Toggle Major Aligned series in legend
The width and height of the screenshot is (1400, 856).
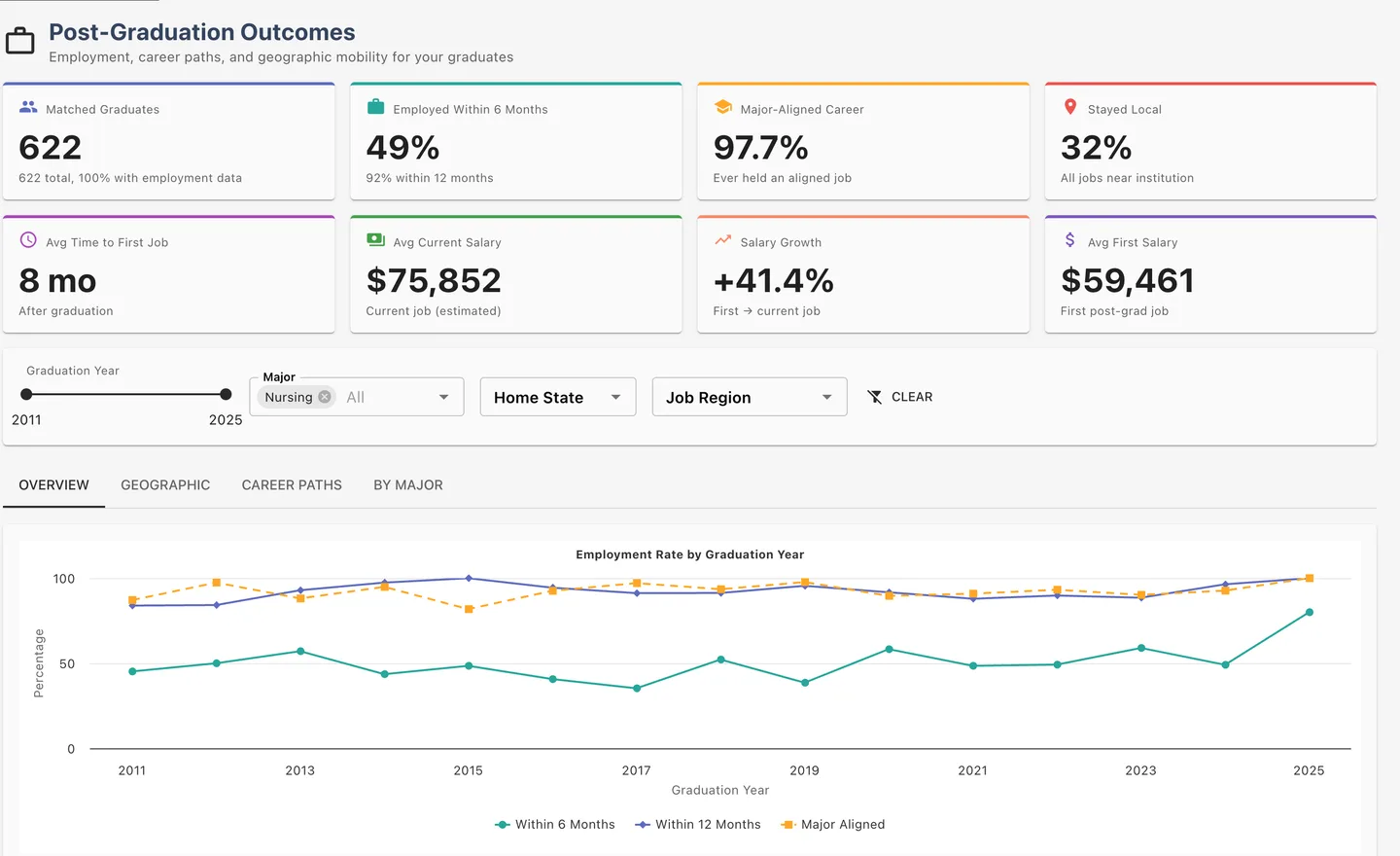(833, 825)
